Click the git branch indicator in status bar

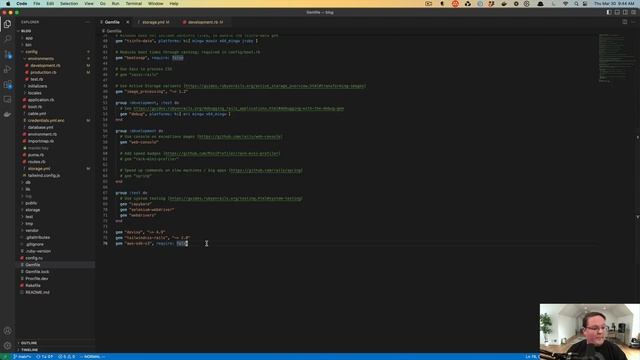22,357
